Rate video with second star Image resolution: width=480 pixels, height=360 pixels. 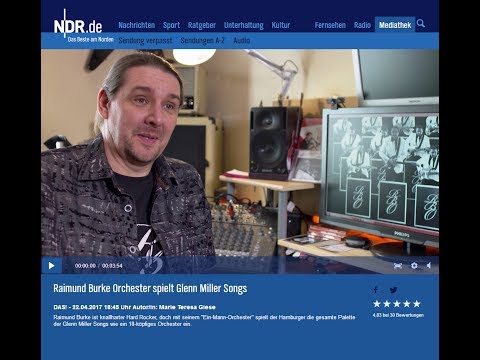(x=387, y=304)
